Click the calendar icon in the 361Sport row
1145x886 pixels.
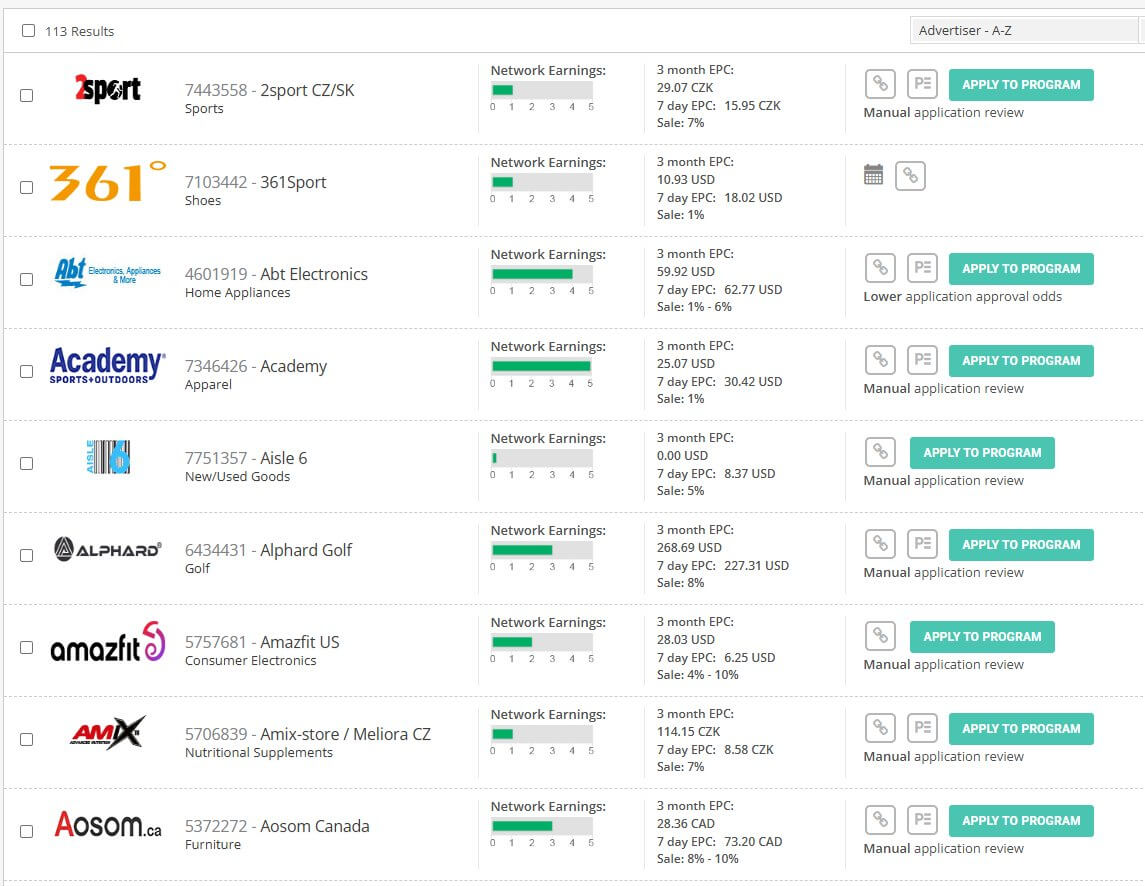click(873, 175)
